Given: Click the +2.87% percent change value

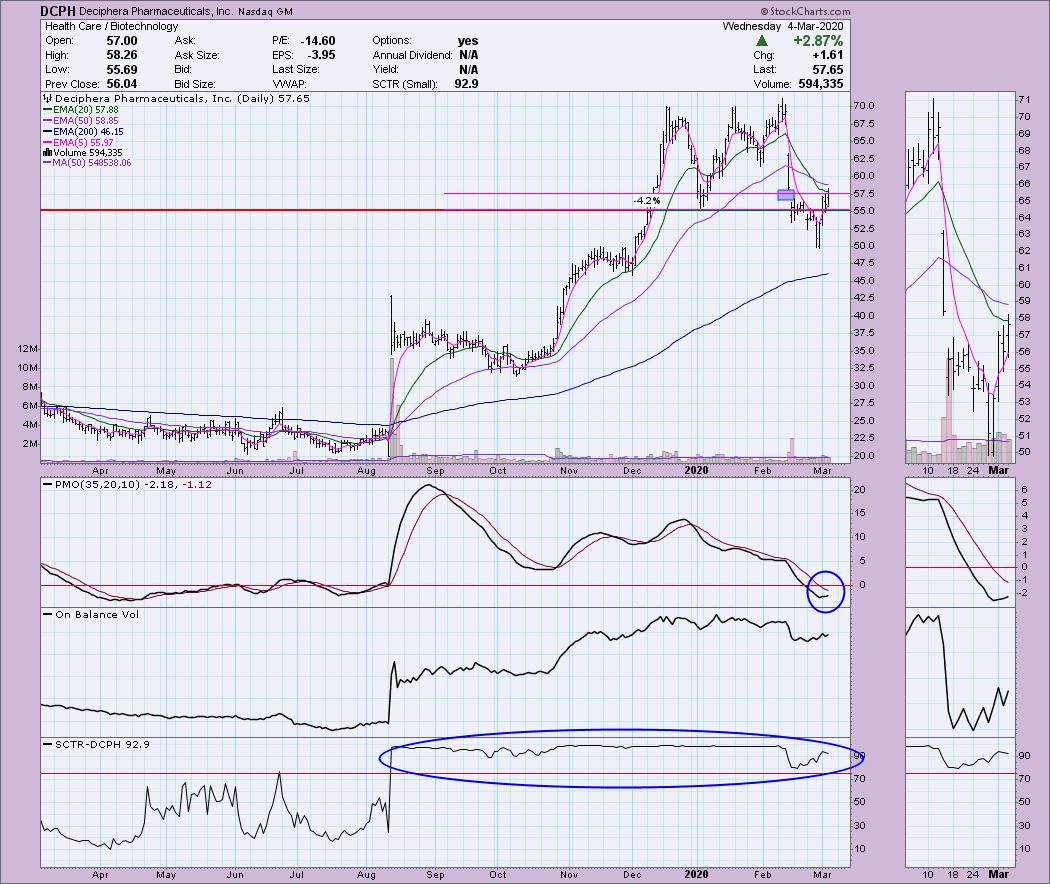Looking at the screenshot, I should click(818, 41).
